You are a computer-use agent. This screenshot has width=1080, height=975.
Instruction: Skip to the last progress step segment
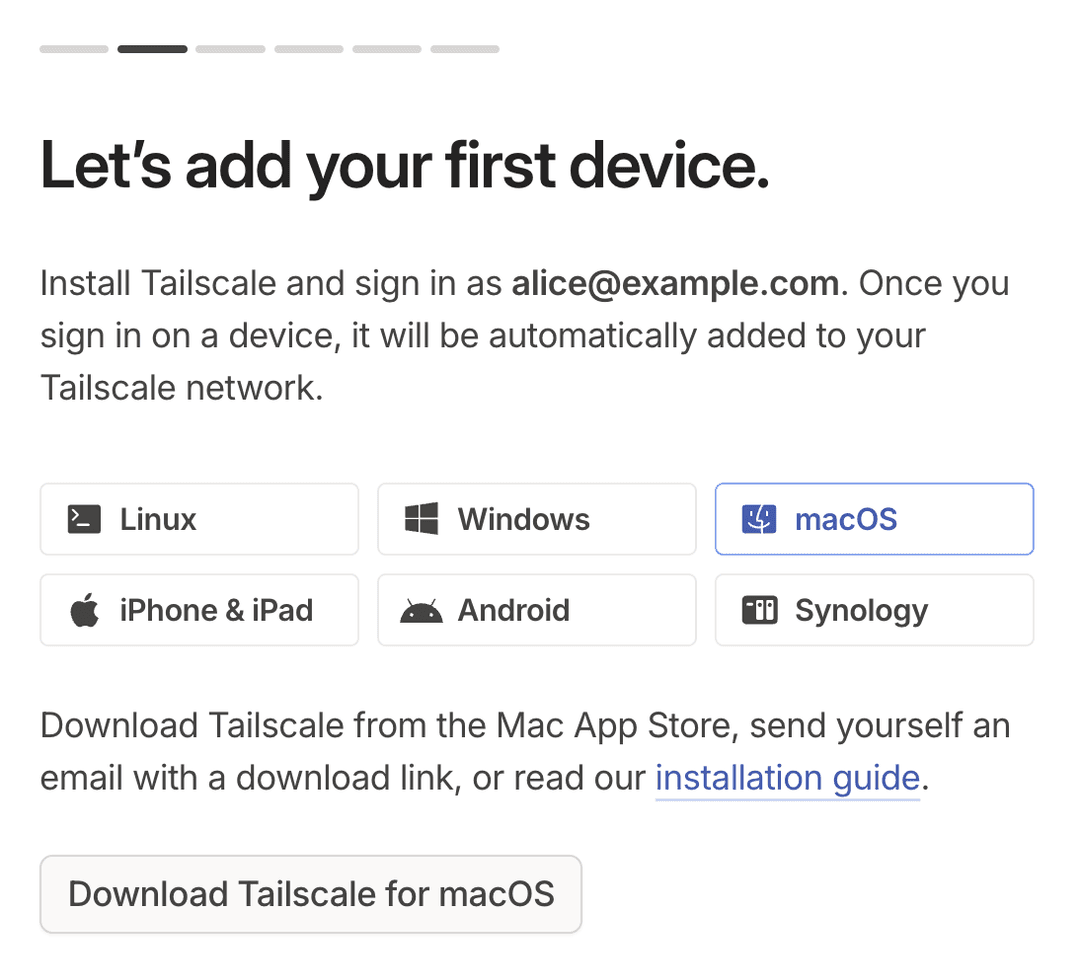465,49
